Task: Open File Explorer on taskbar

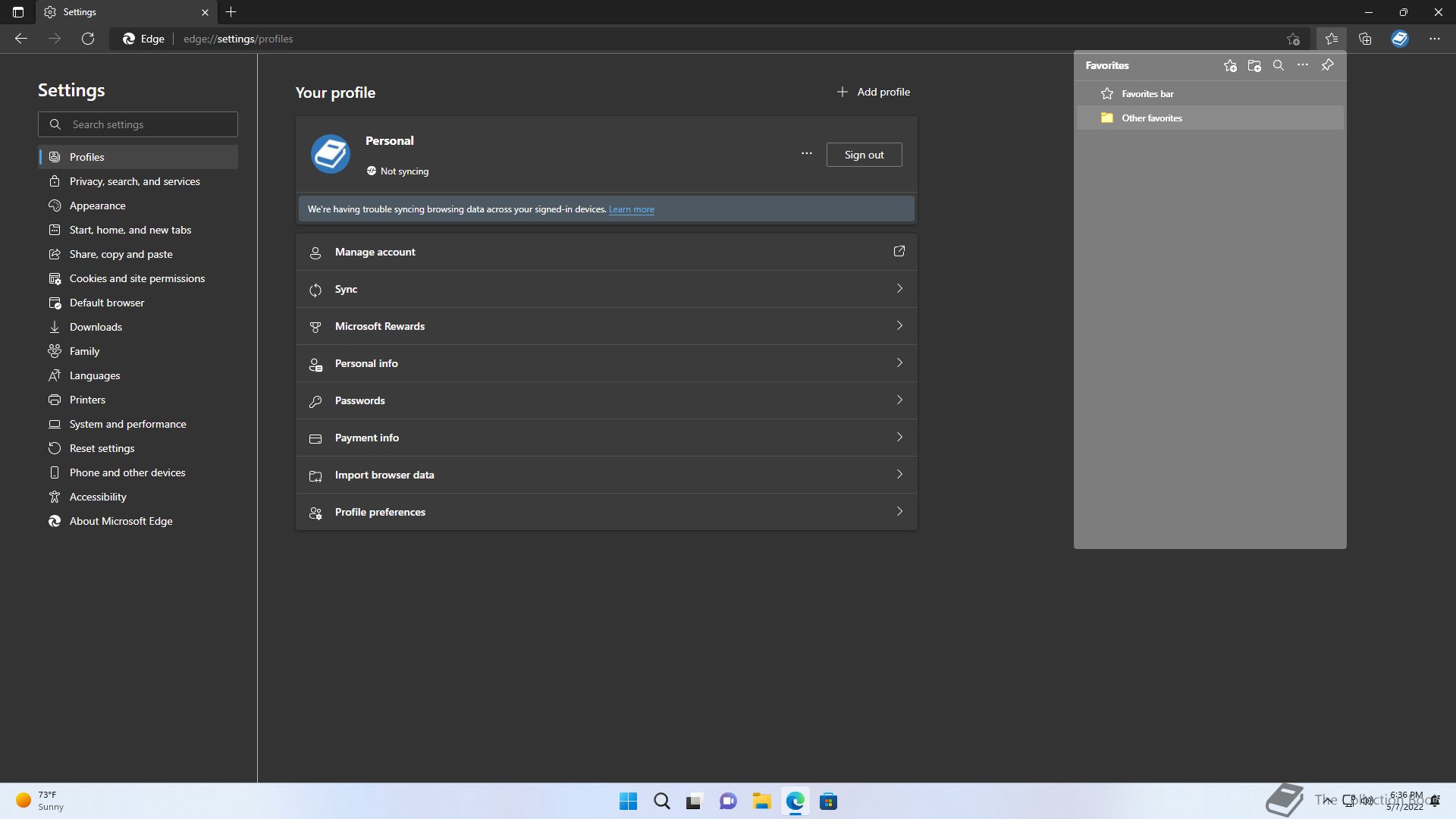Action: tap(761, 802)
